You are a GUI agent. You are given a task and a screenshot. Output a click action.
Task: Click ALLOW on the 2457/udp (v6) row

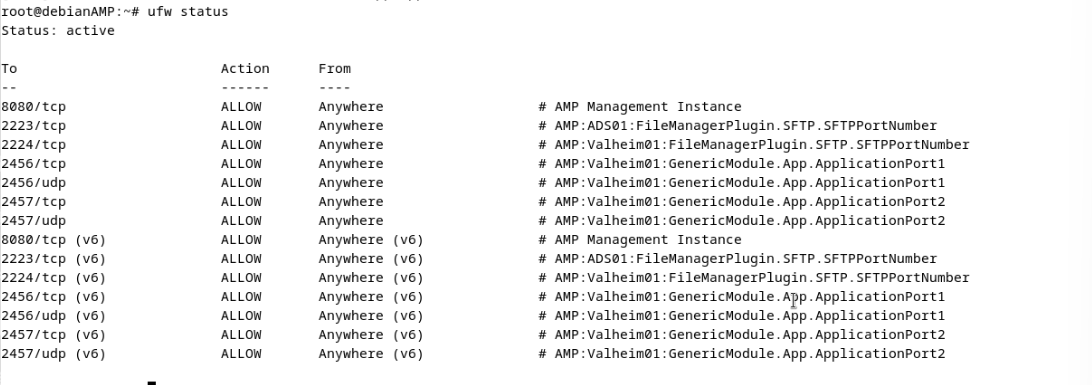point(241,354)
